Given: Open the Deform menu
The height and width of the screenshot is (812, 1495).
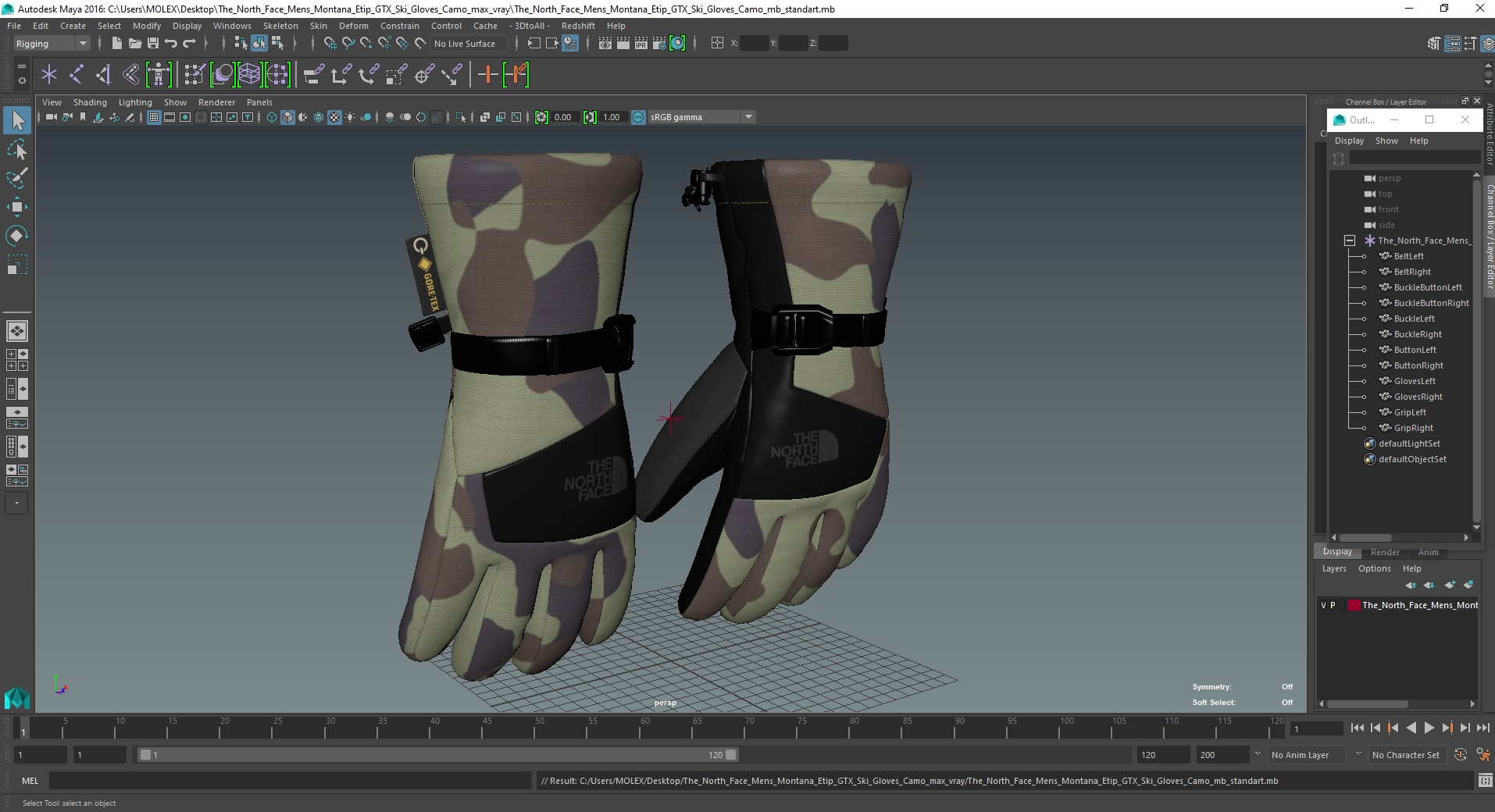Looking at the screenshot, I should (x=353, y=26).
